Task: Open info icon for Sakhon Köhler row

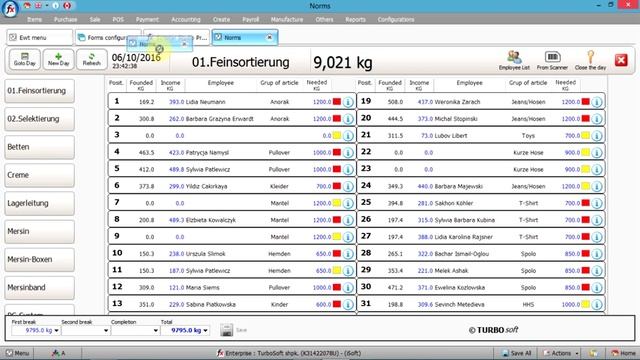Action: 597,203
